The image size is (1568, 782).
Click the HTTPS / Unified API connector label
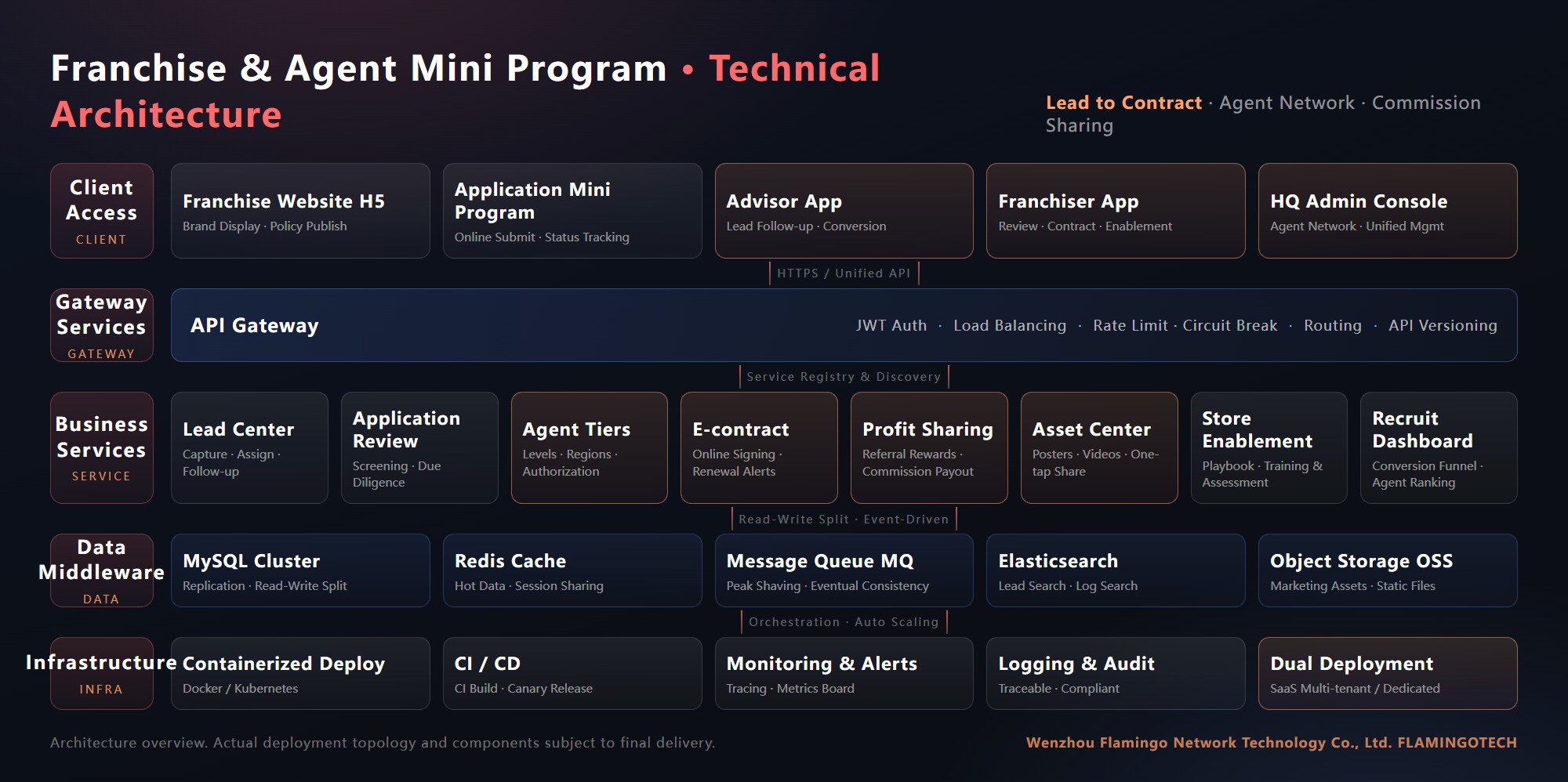tap(844, 273)
